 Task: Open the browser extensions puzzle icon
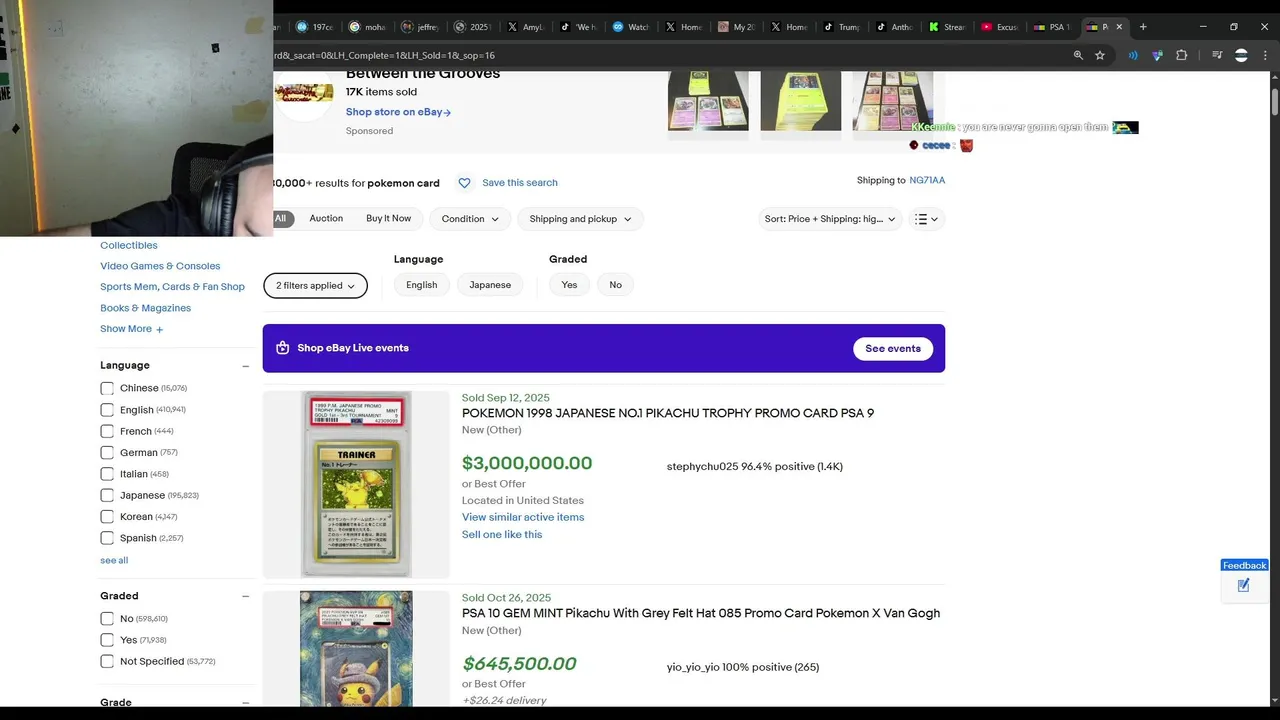coord(1181,55)
